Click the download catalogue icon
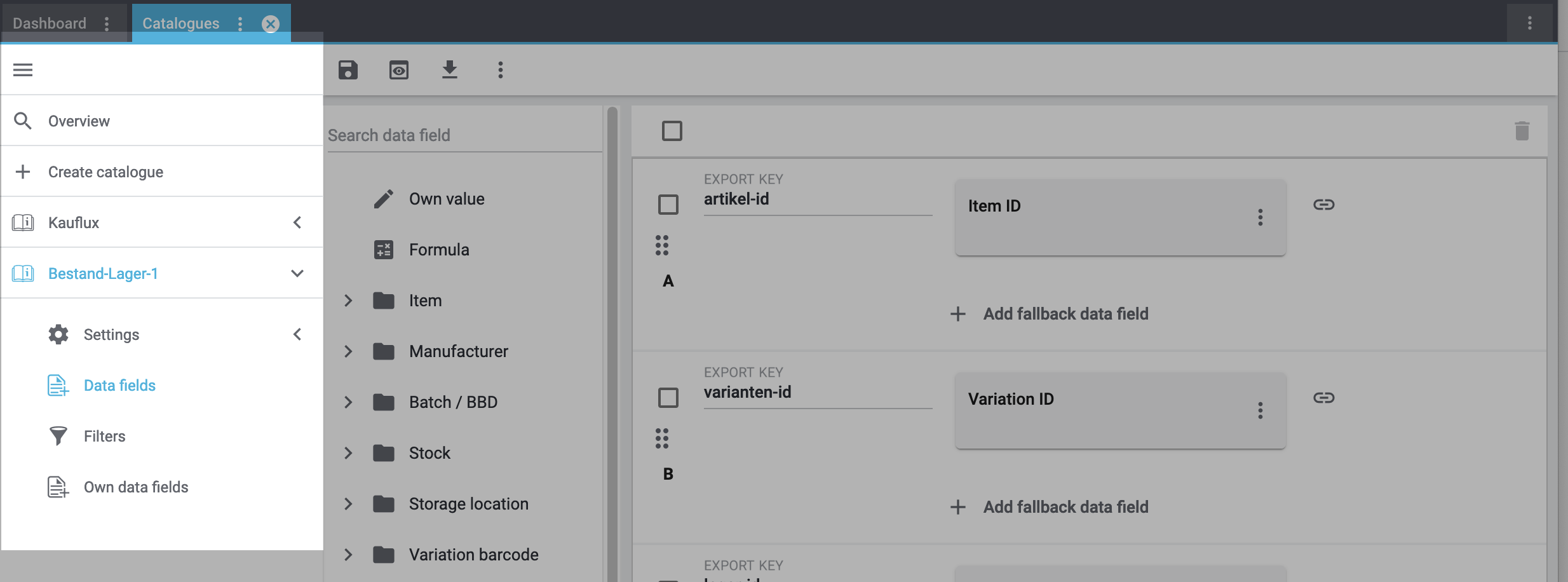 tap(450, 70)
